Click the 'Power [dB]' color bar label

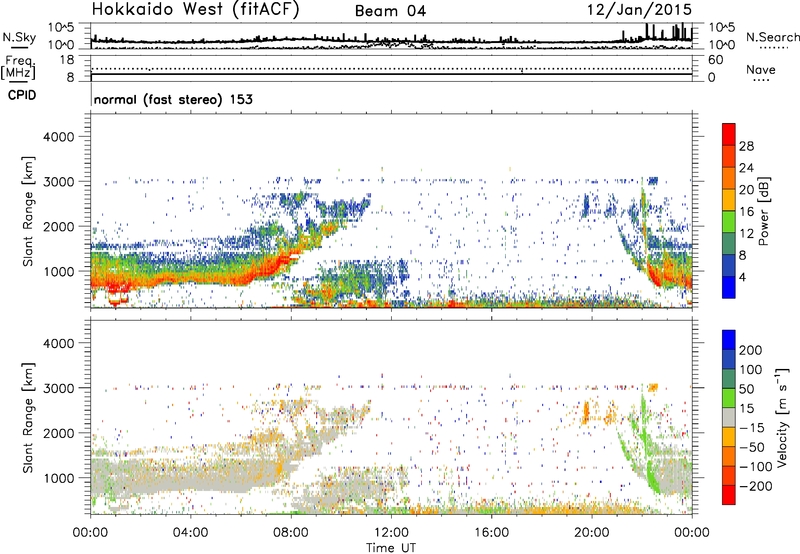(x=763, y=211)
